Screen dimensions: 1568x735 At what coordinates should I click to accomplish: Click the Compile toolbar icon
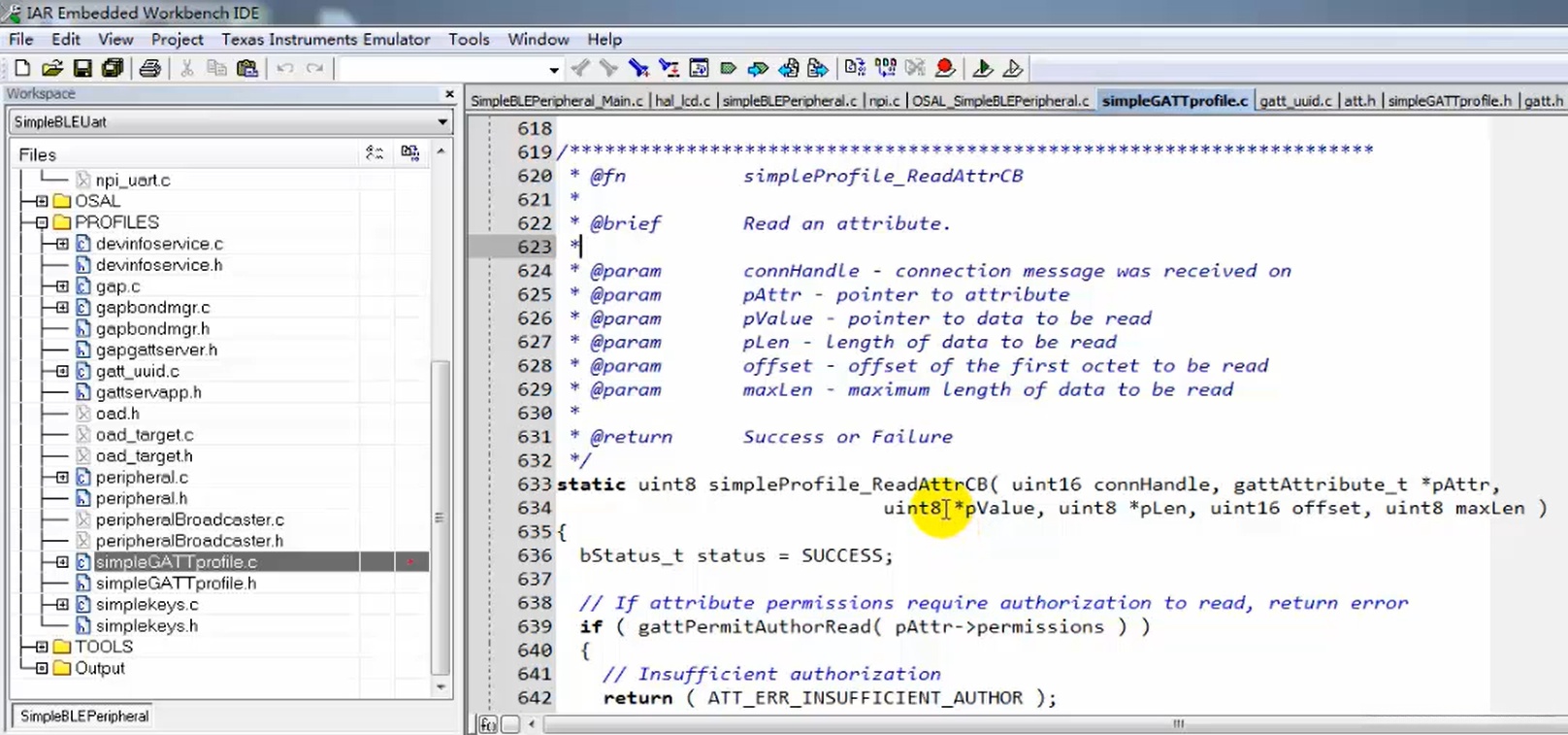[855, 68]
